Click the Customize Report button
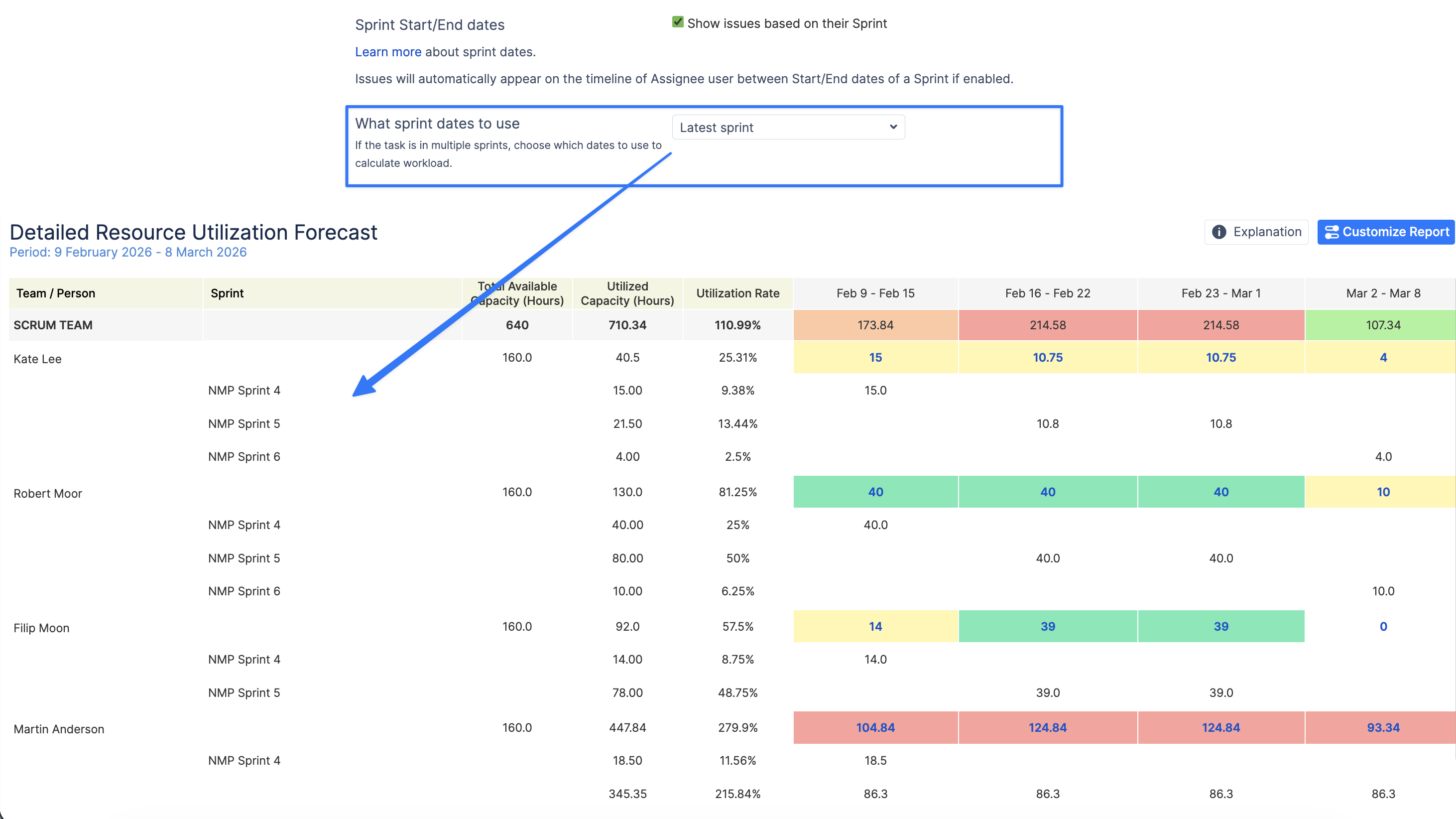 pyautogui.click(x=1385, y=232)
